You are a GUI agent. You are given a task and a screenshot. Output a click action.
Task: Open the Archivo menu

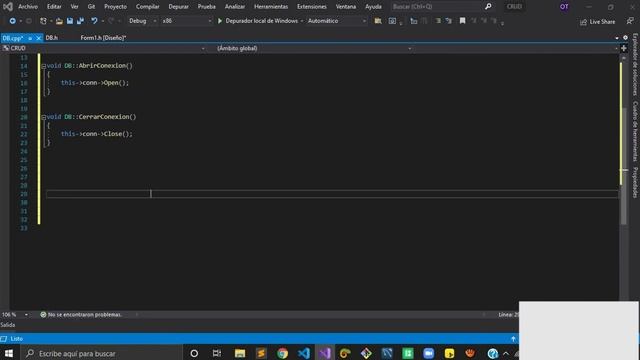(28, 7)
